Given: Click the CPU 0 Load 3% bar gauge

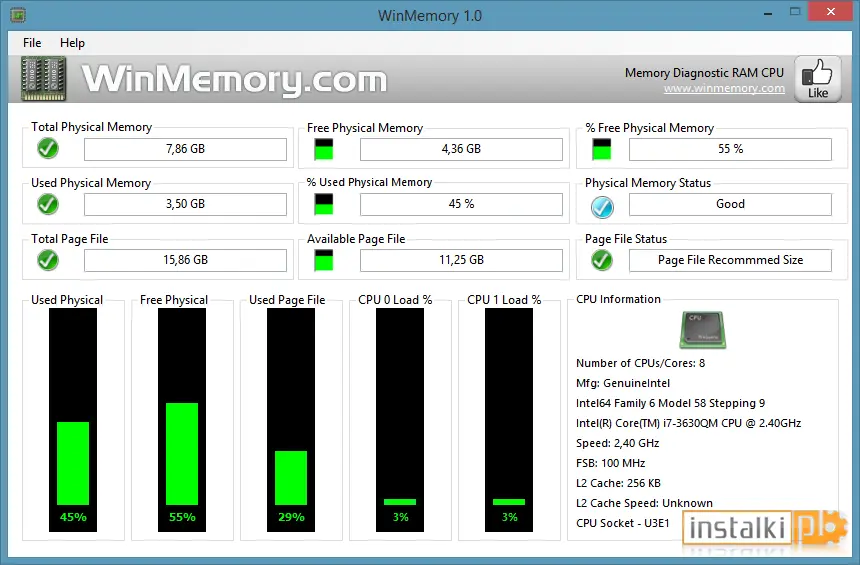Looking at the screenshot, I should coord(400,420).
